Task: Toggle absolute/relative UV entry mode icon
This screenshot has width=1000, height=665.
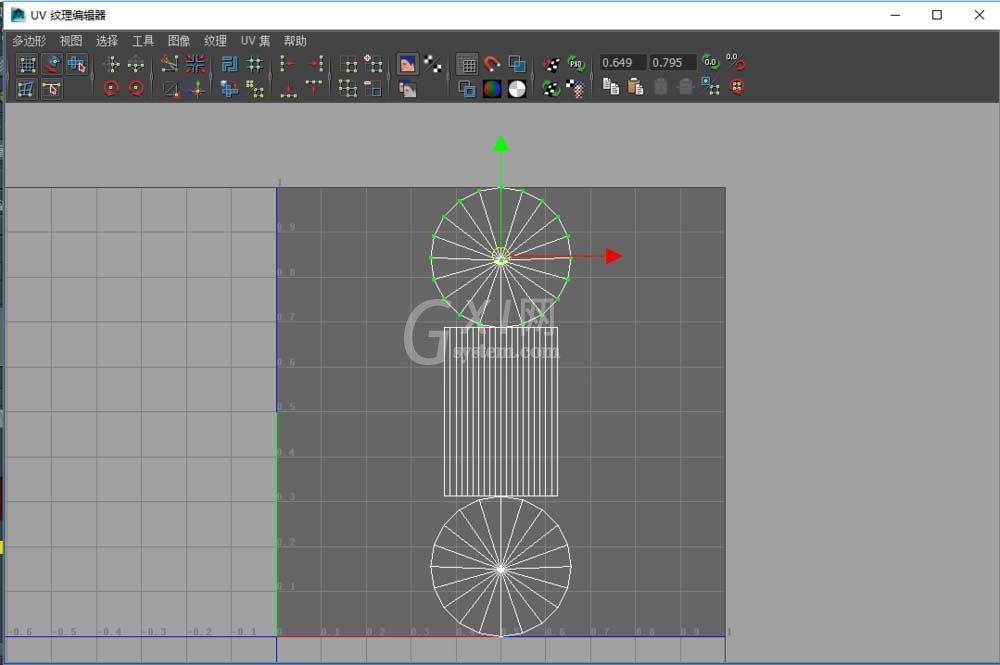Action: click(735, 62)
